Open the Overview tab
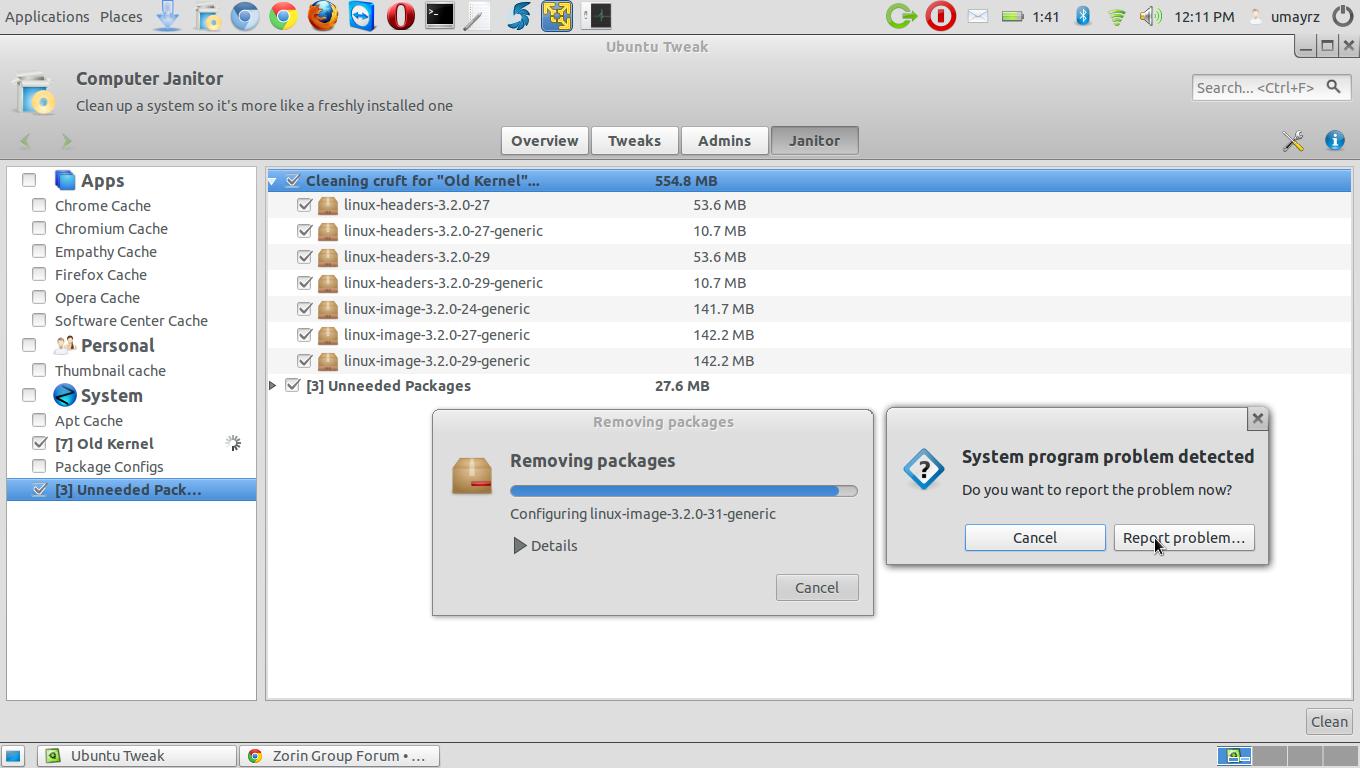 pos(544,141)
